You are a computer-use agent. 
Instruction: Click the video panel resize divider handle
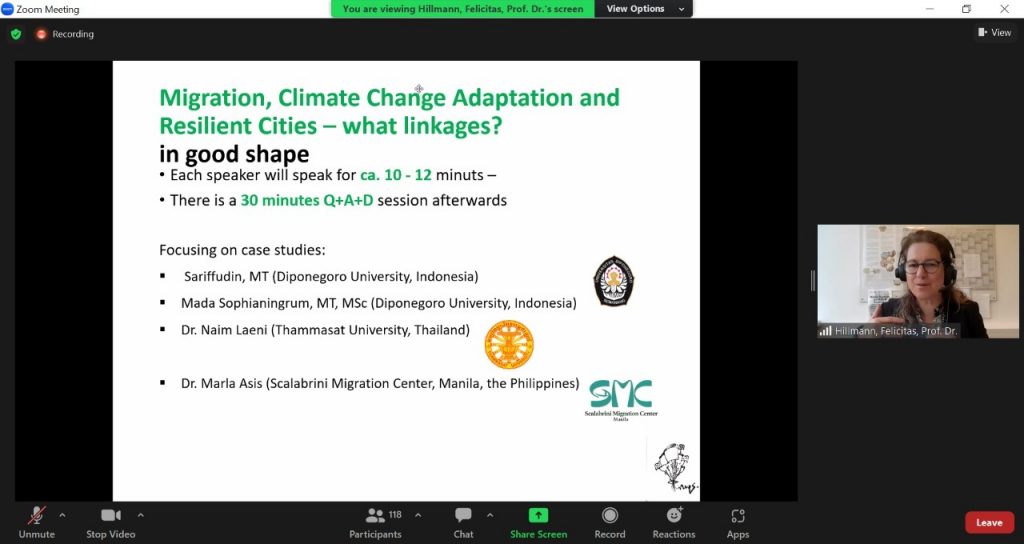[812, 282]
